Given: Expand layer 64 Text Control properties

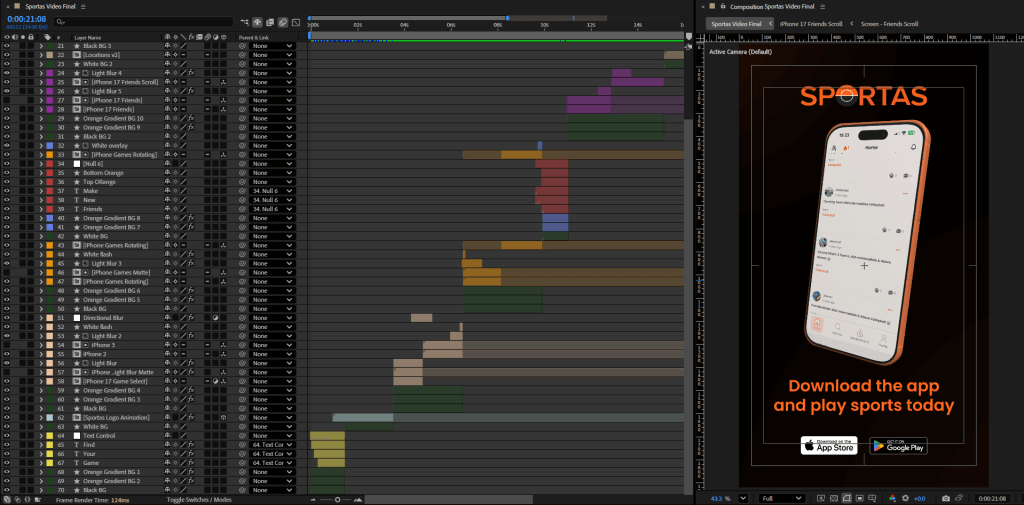Looking at the screenshot, I should pyautogui.click(x=40, y=436).
